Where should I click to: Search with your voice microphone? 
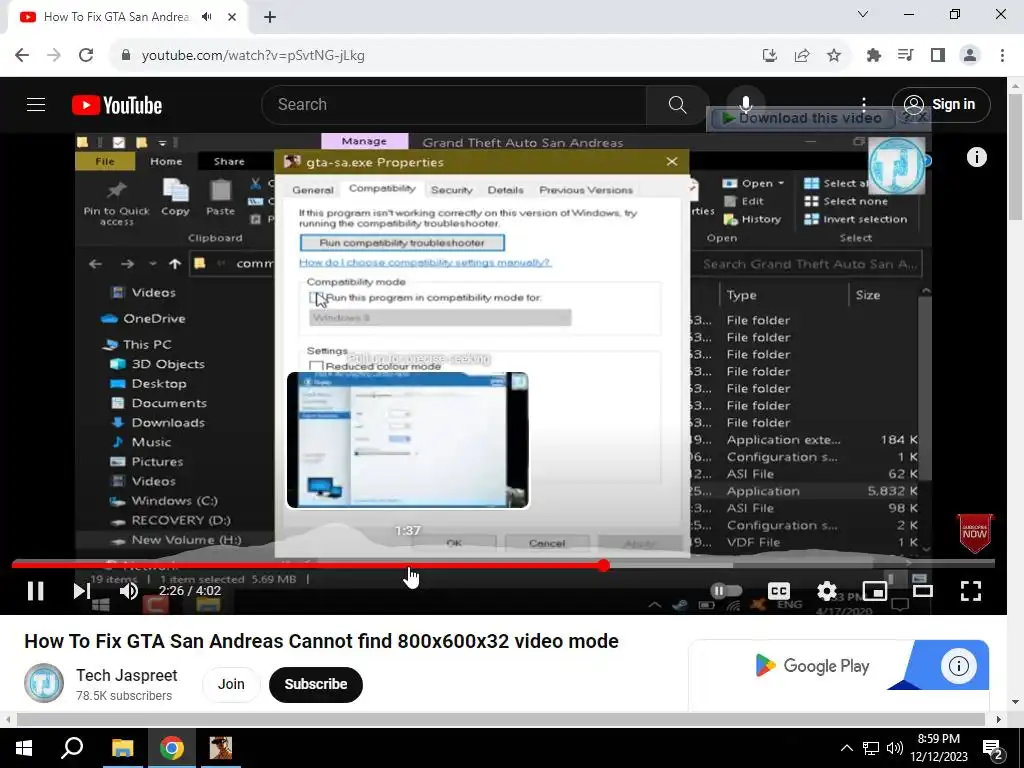(x=746, y=103)
